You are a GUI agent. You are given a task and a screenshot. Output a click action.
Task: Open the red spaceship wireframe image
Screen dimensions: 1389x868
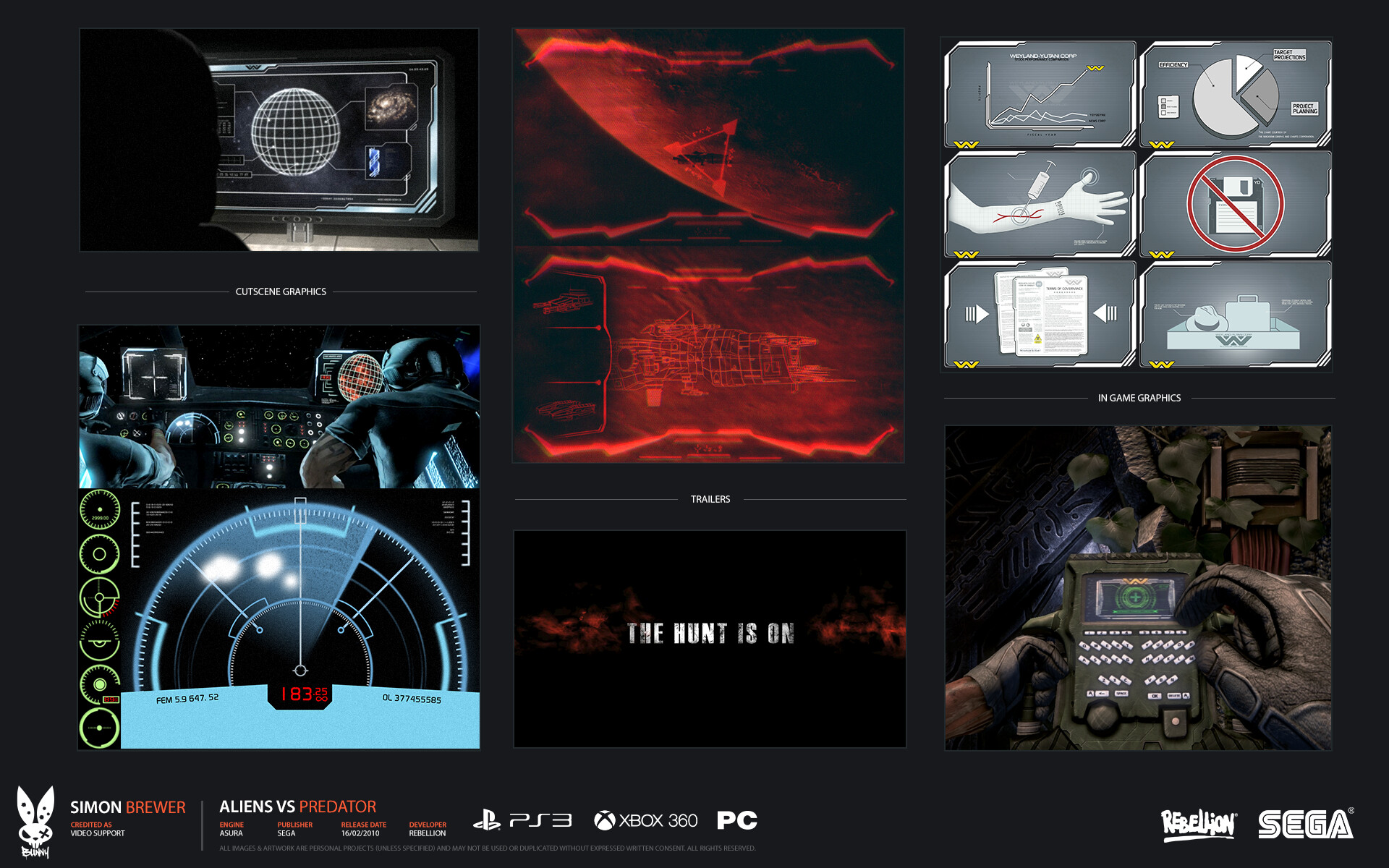[708, 354]
